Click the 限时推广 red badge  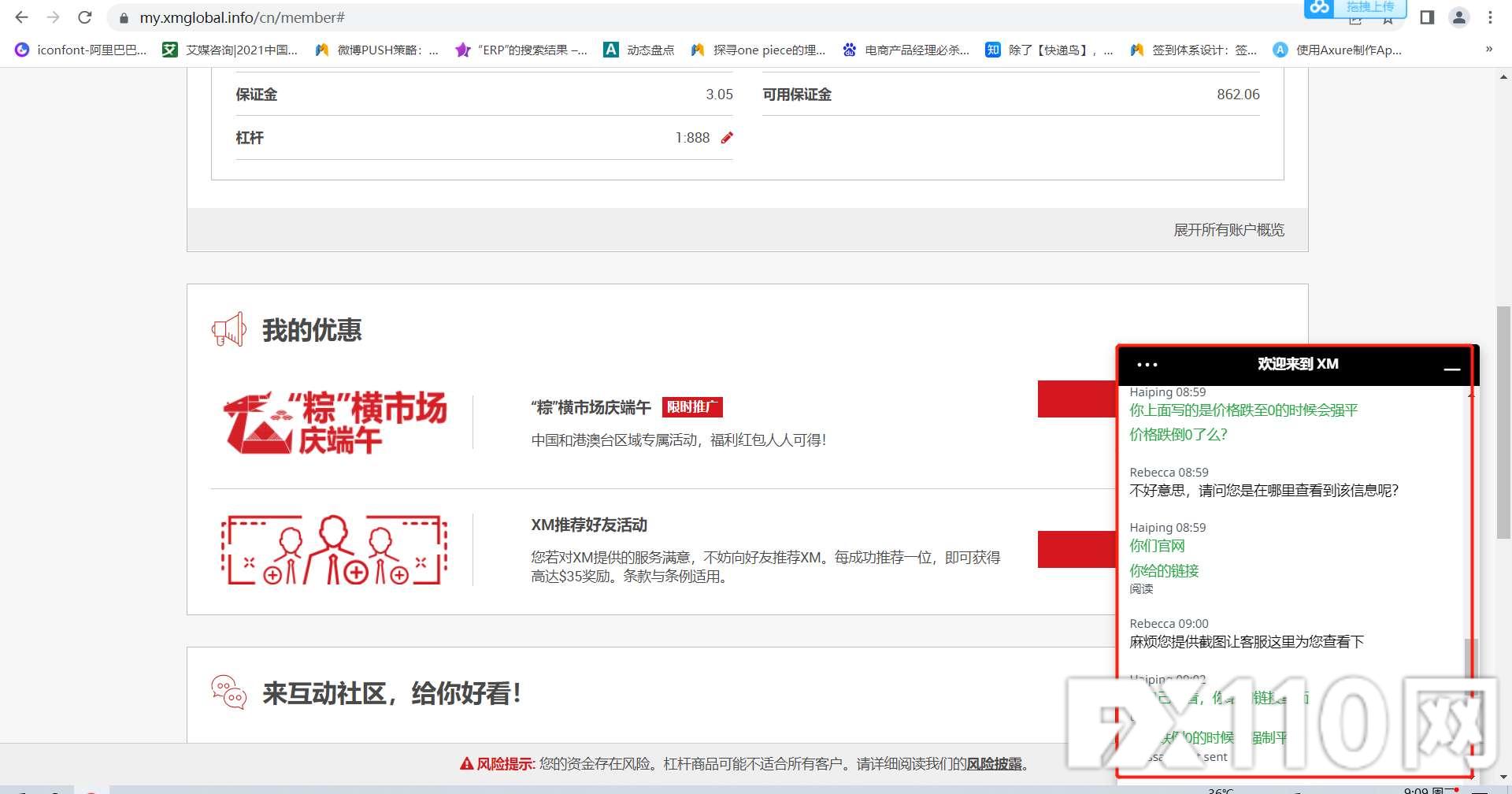[692, 407]
